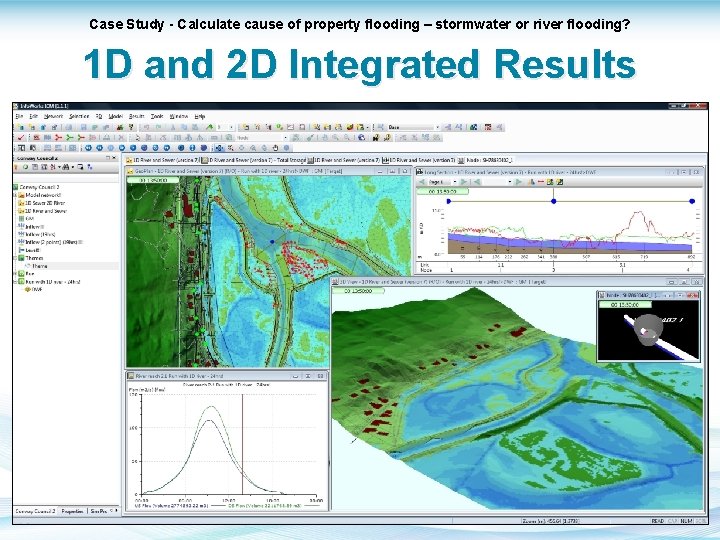Switch to the Node results document tab
720x540 pixels.
click(485, 160)
